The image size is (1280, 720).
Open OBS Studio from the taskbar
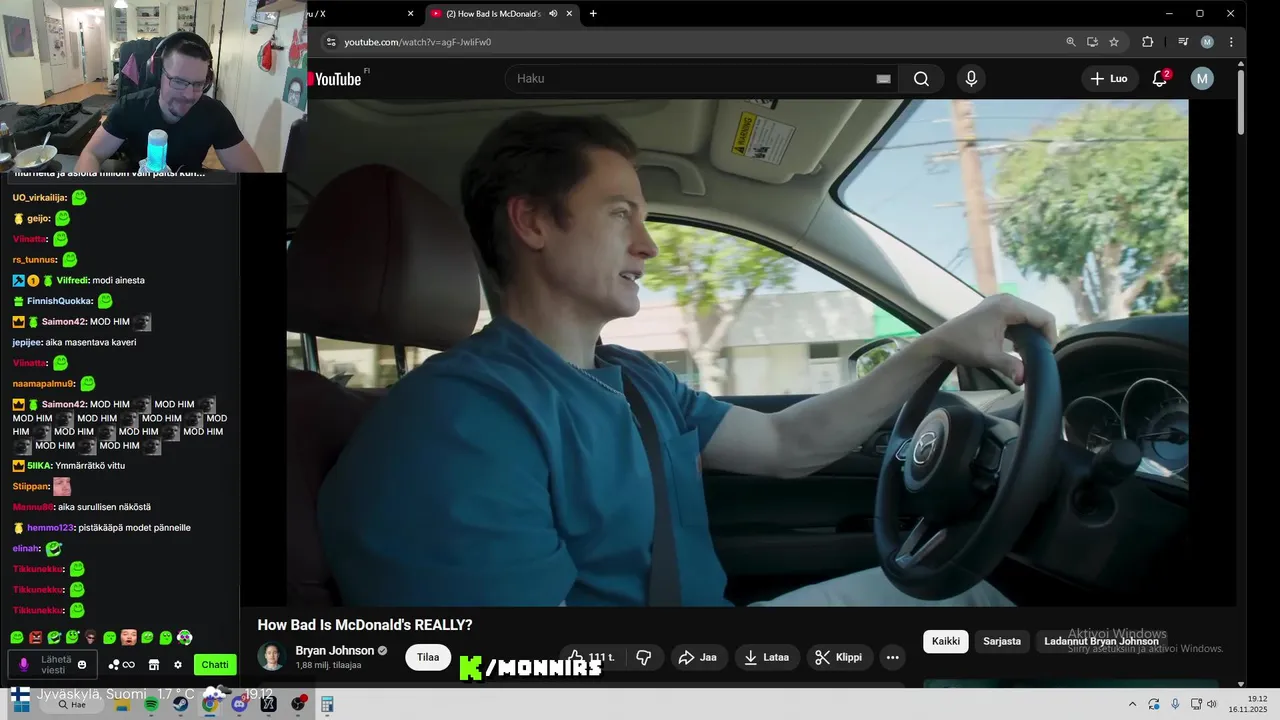point(298,705)
